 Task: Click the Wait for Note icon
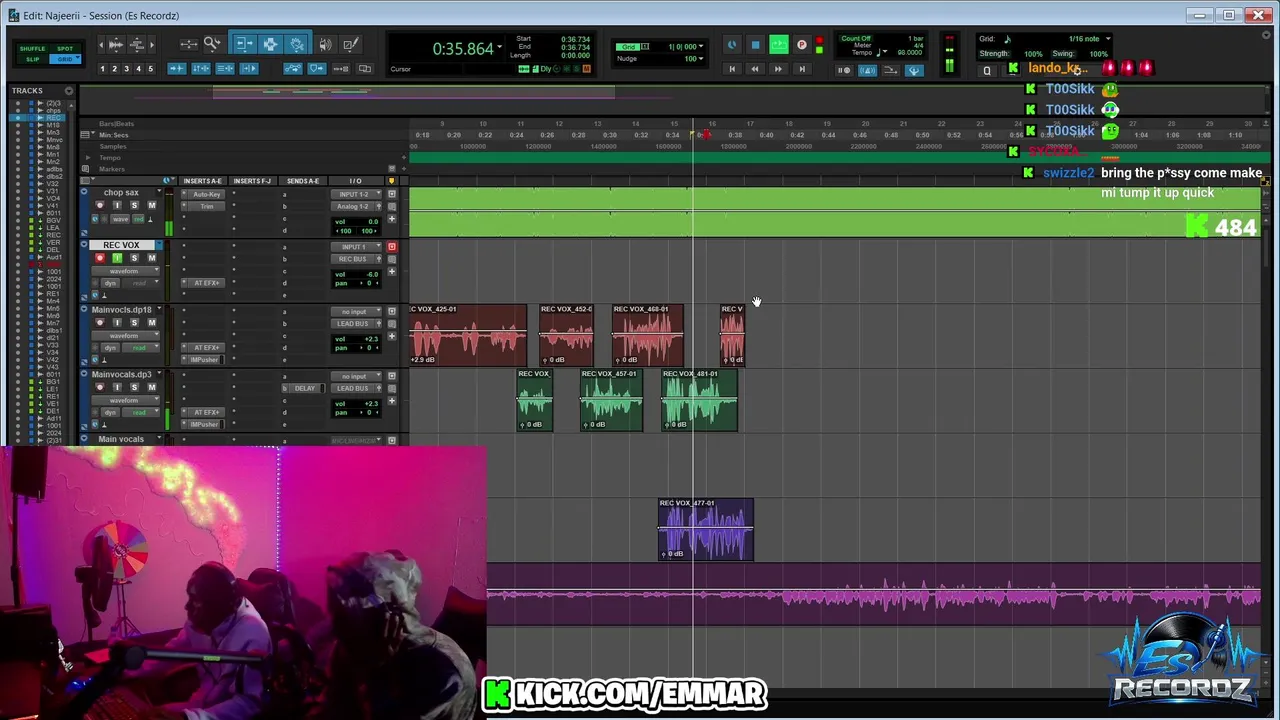click(x=844, y=70)
